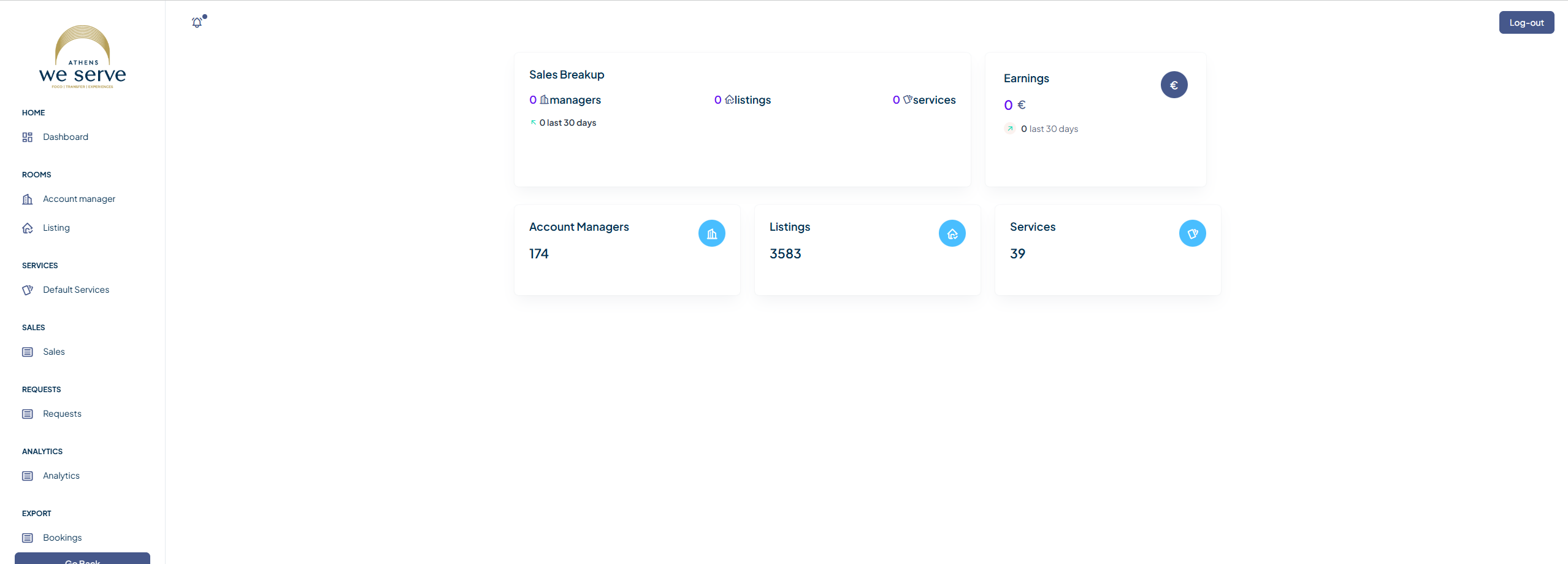1568x564 pixels.
Task: Click the Go Back button
Action: point(82,559)
